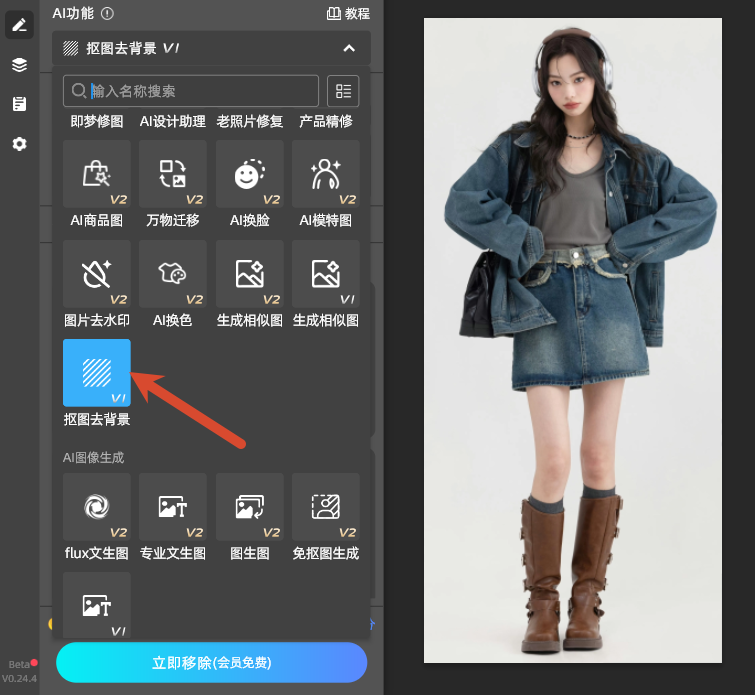The height and width of the screenshot is (695, 755).
Task: Open the notes document sidebar icon
Action: (x=19, y=104)
